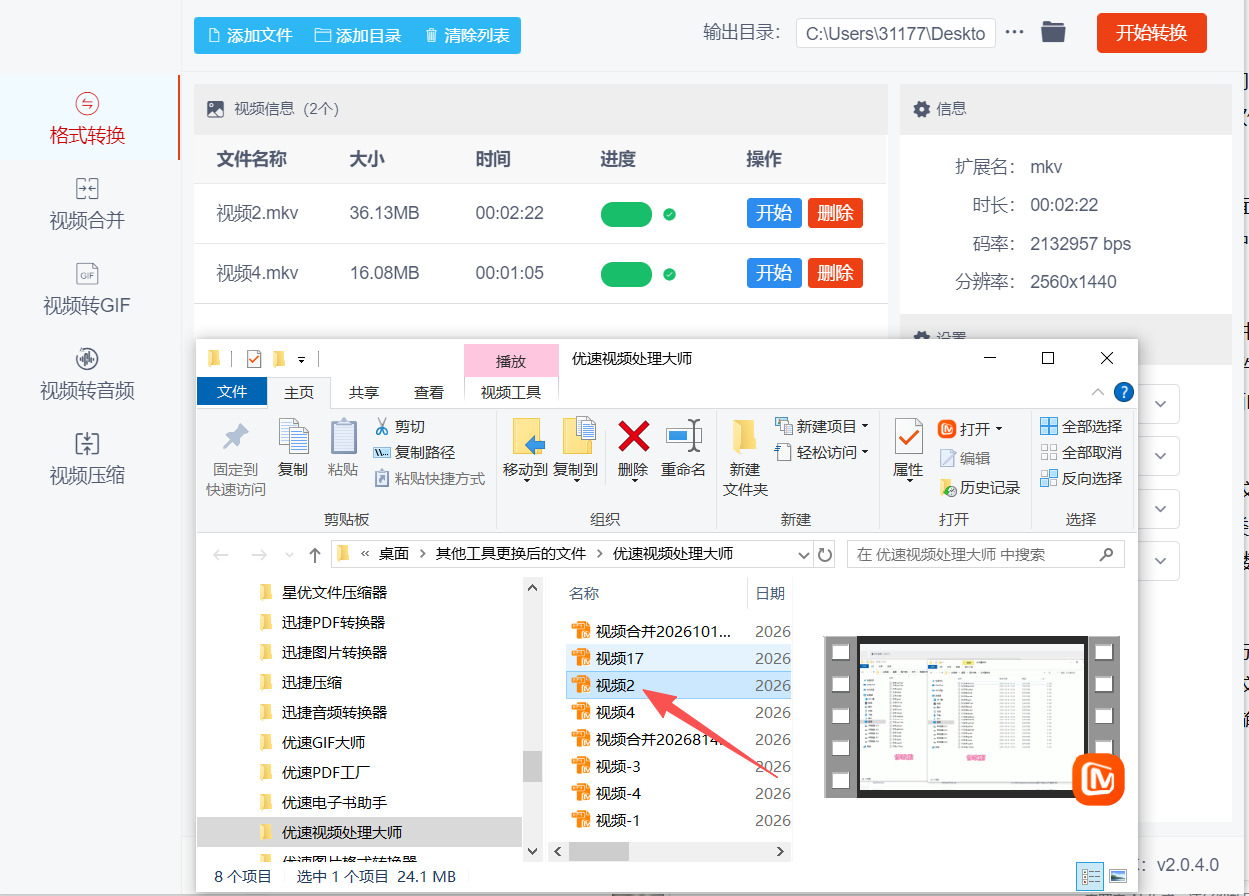Click 删除 for 视频4.mkv
Image resolution: width=1249 pixels, height=896 pixels.
point(835,273)
